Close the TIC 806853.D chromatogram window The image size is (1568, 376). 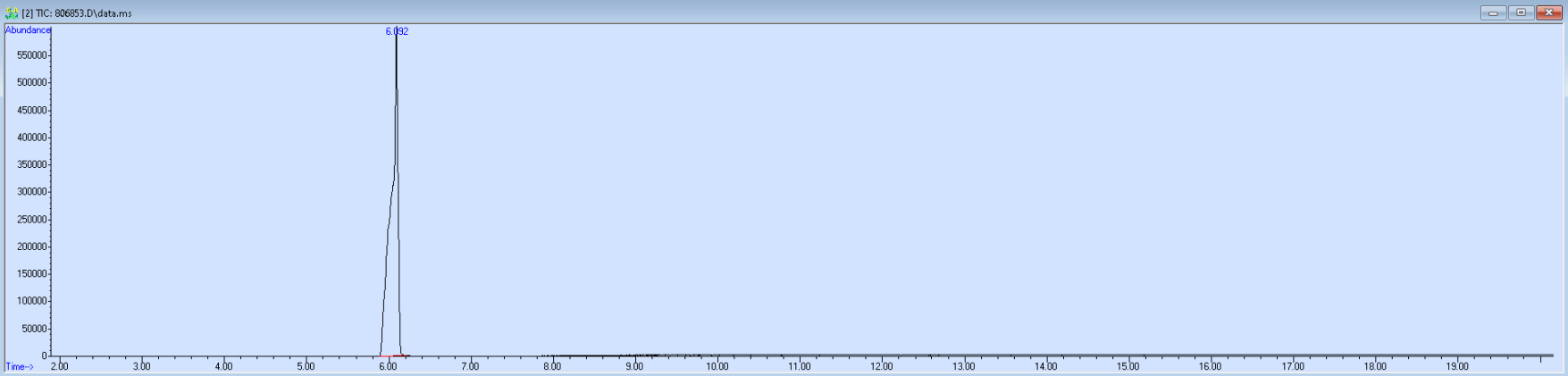tap(1549, 13)
